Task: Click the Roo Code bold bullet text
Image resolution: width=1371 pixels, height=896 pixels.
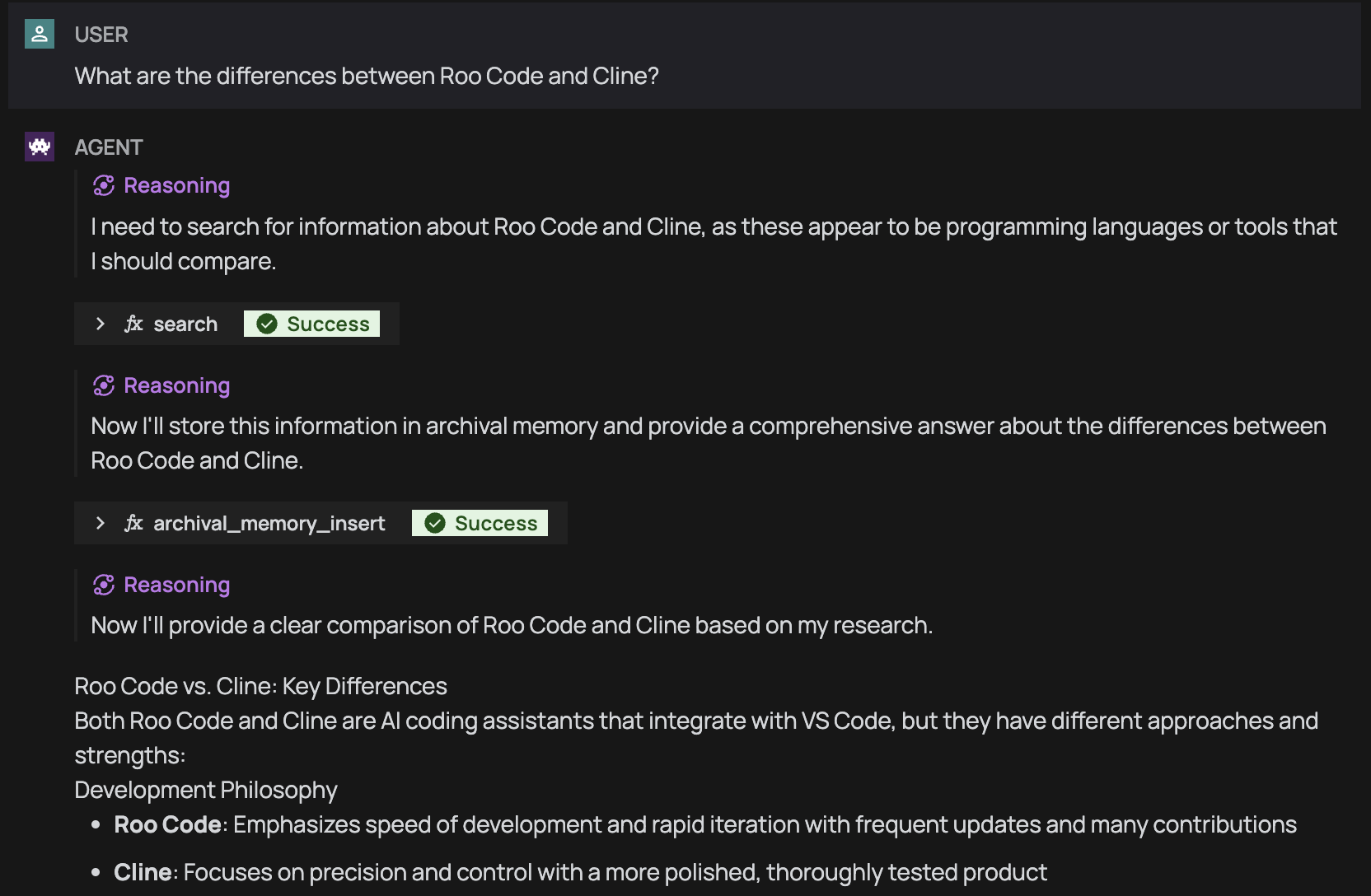Action: (x=167, y=824)
